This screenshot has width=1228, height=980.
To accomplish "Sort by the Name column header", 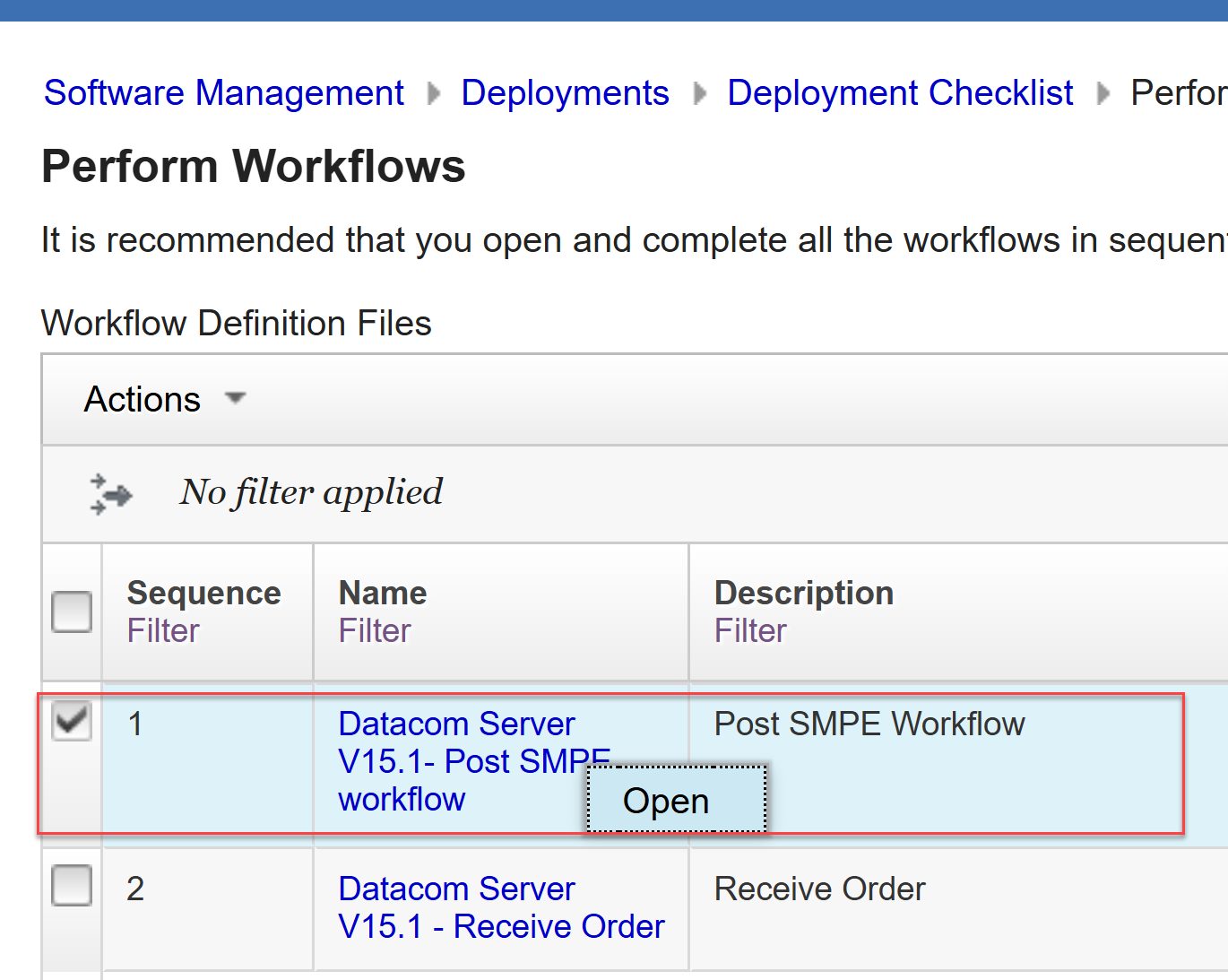I will pyautogui.click(x=383, y=594).
